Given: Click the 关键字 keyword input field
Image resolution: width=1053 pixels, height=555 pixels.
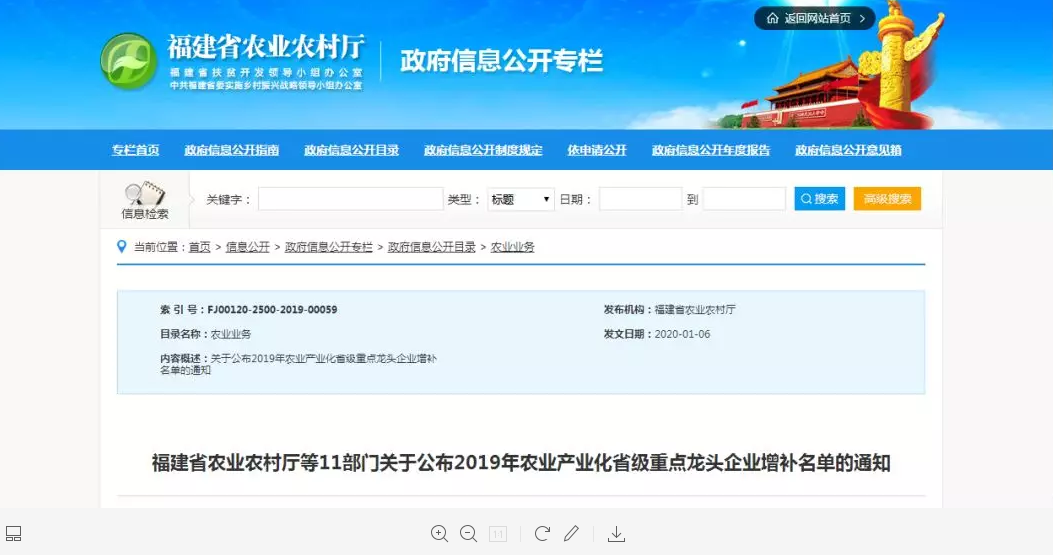Looking at the screenshot, I should pyautogui.click(x=350, y=199).
